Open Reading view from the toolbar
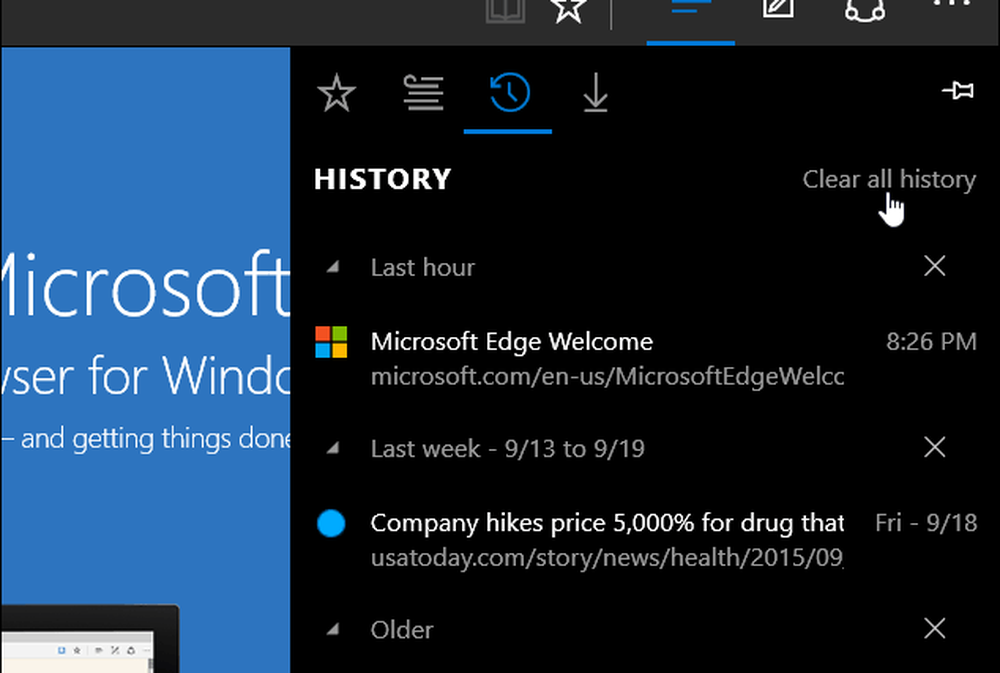Image resolution: width=1000 pixels, height=673 pixels. (x=505, y=9)
